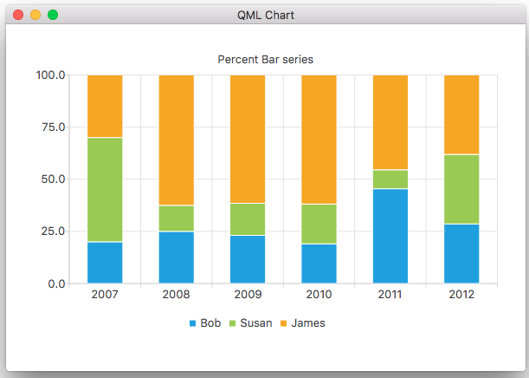The height and width of the screenshot is (378, 530).
Task: Click Bob's blue segment for 2009
Action: click(x=248, y=259)
